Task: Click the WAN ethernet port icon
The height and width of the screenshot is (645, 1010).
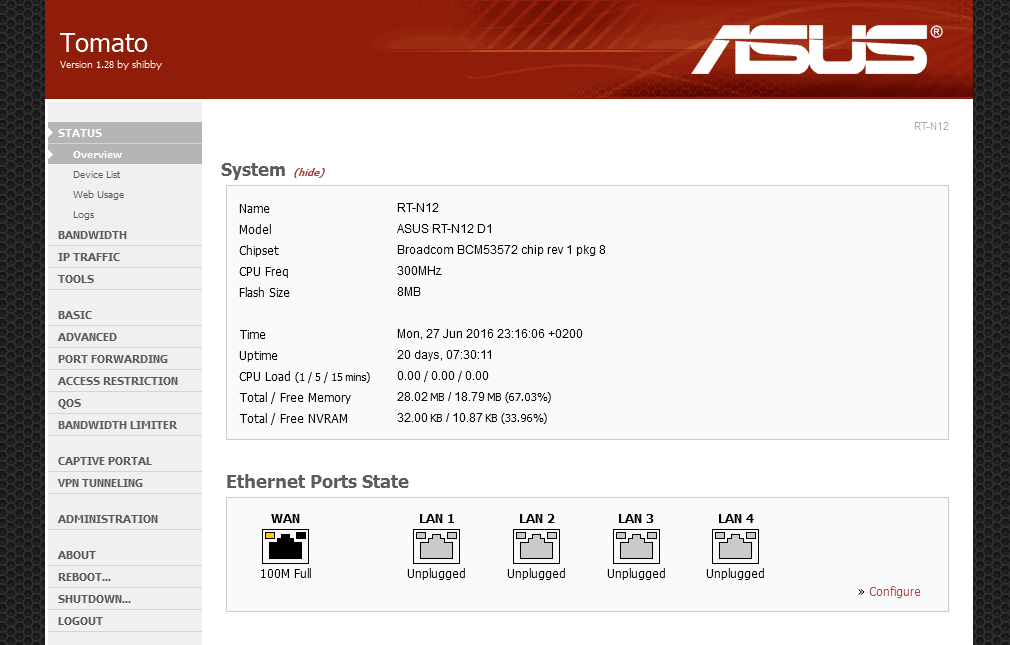Action: click(285, 546)
